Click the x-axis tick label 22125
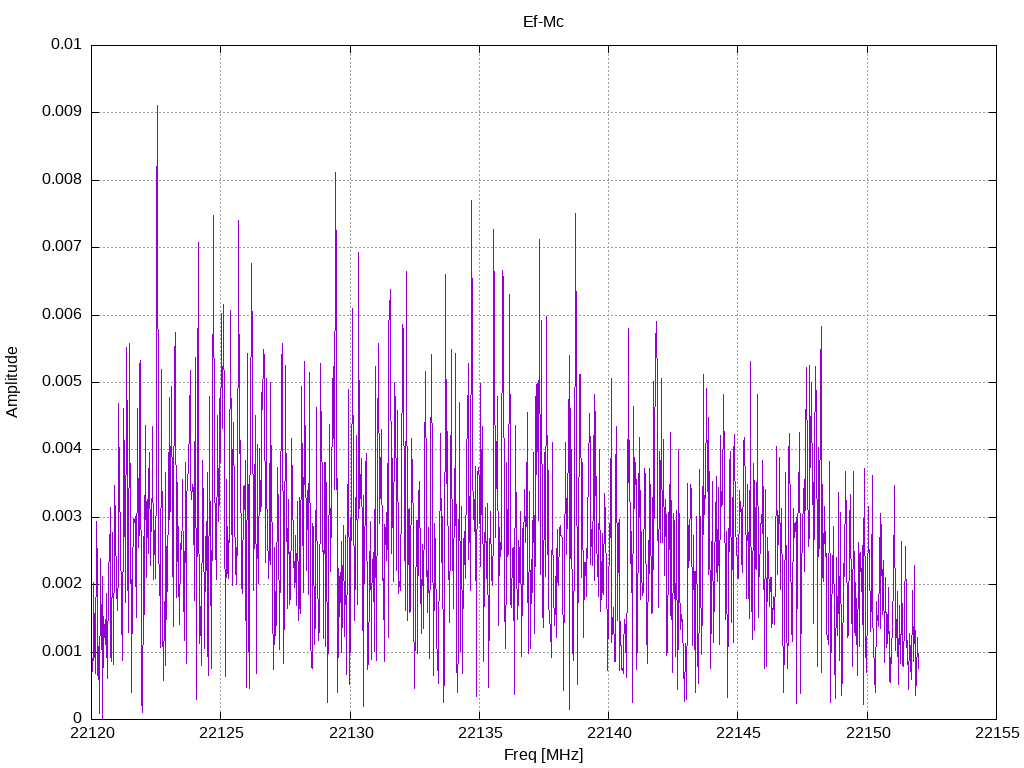This screenshot has width=1024, height=768. point(221,733)
